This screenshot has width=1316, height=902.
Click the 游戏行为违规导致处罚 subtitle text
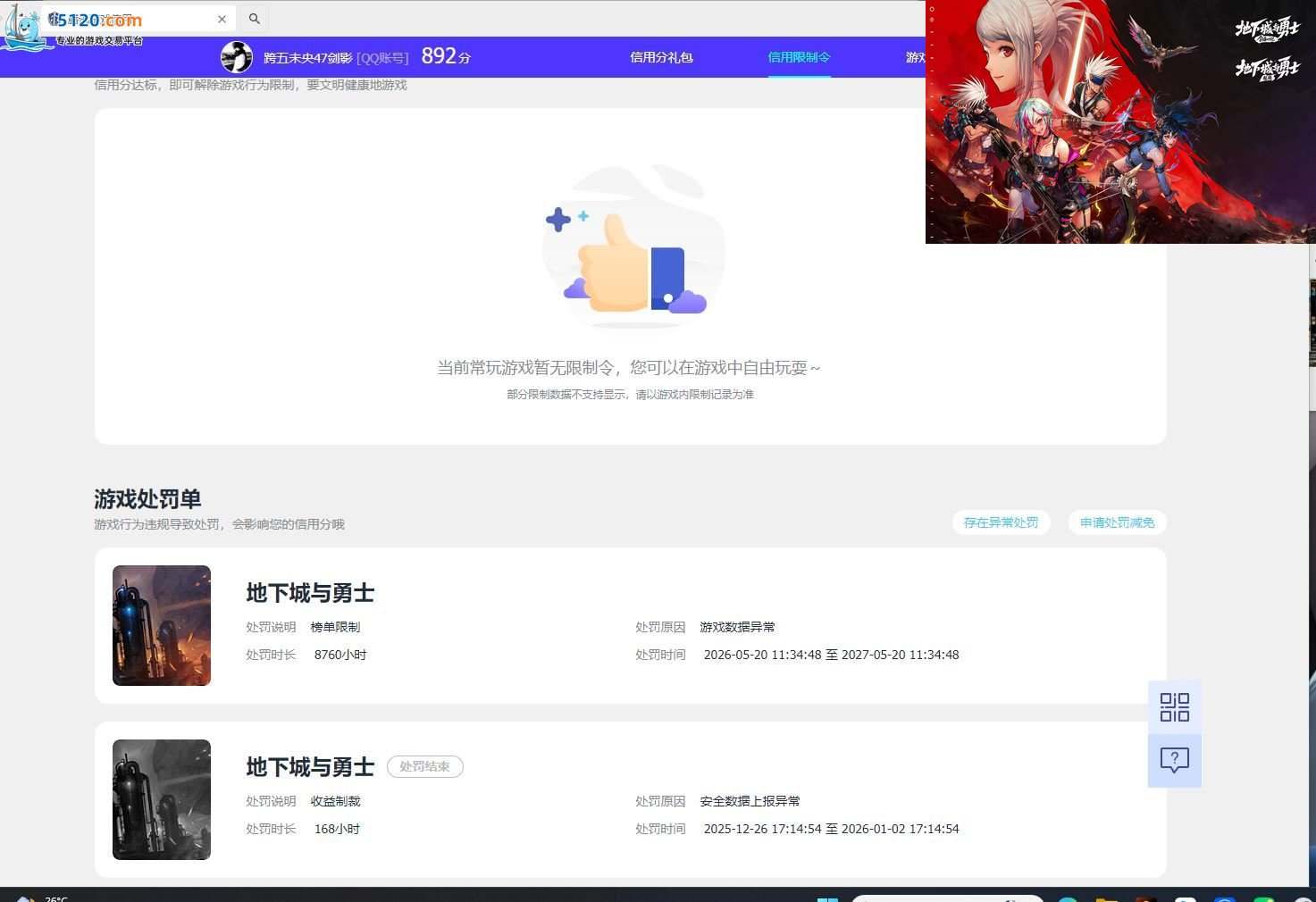coord(219,524)
